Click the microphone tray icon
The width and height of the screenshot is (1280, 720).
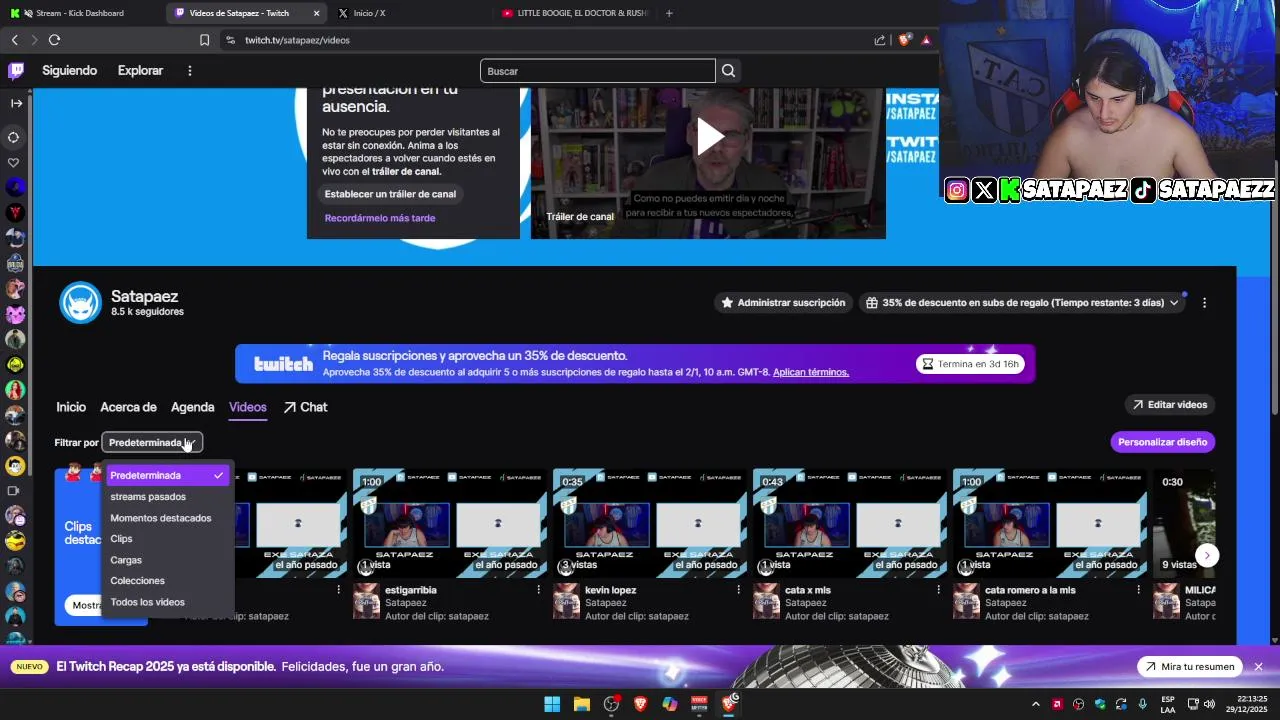click(1143, 704)
